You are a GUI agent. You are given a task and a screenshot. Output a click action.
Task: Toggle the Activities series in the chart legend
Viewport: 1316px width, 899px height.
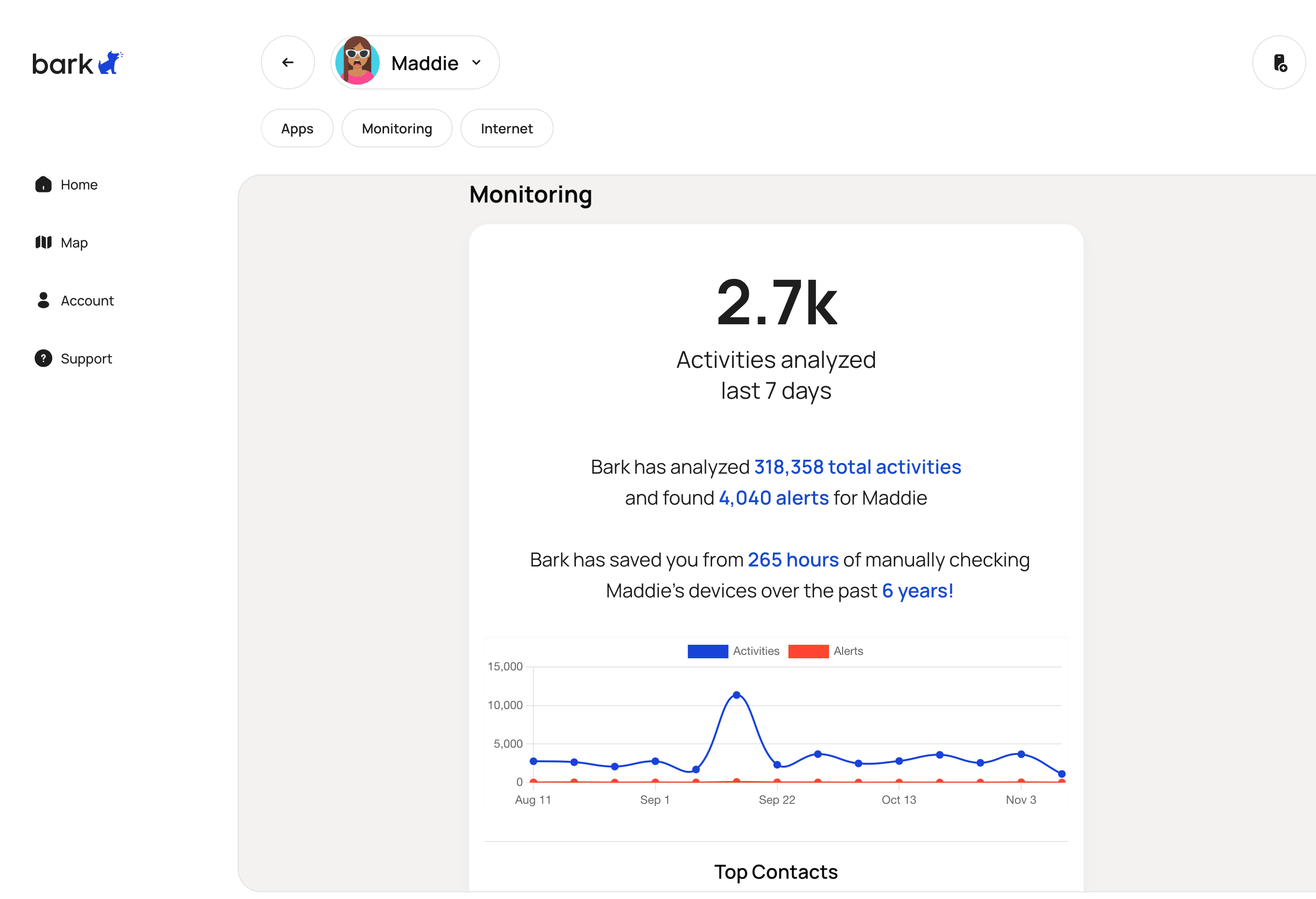756,650
